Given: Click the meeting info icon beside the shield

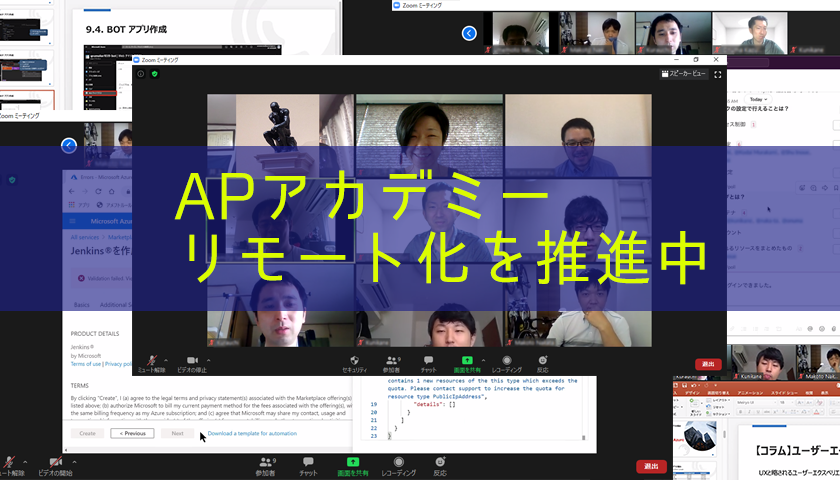Looking at the screenshot, I should point(141,74).
